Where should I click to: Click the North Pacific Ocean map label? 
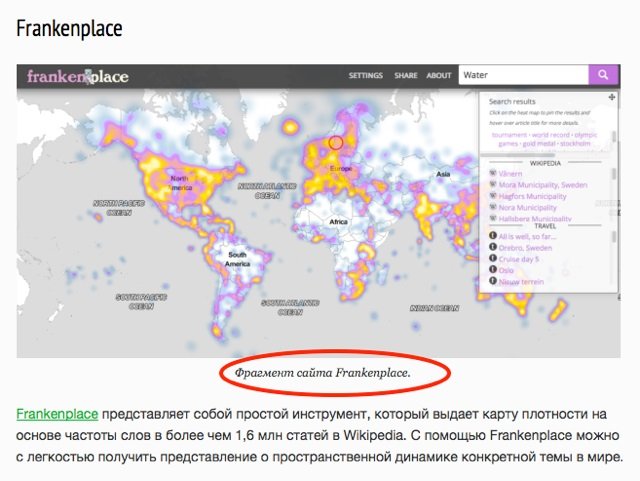point(119,208)
